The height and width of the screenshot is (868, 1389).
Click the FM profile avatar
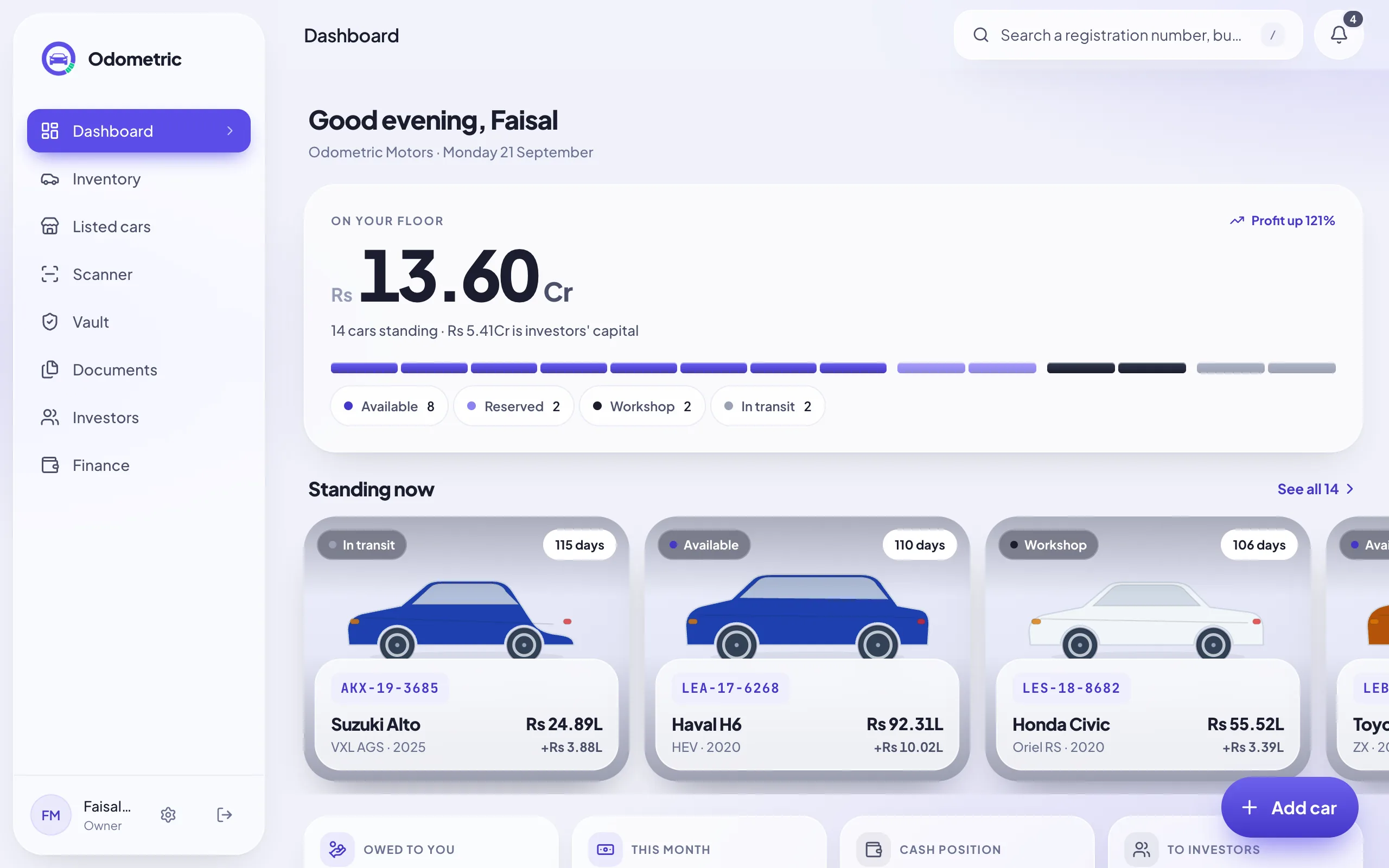[50, 815]
